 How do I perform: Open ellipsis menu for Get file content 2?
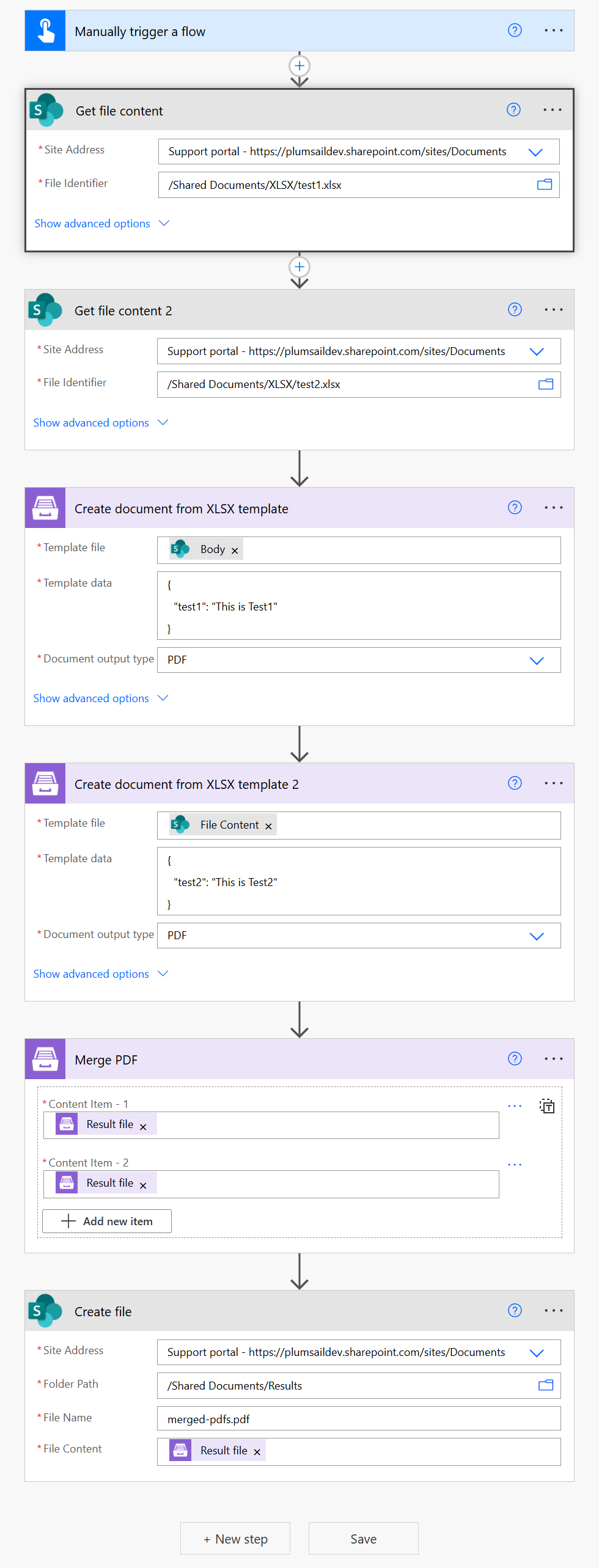pyautogui.click(x=553, y=310)
